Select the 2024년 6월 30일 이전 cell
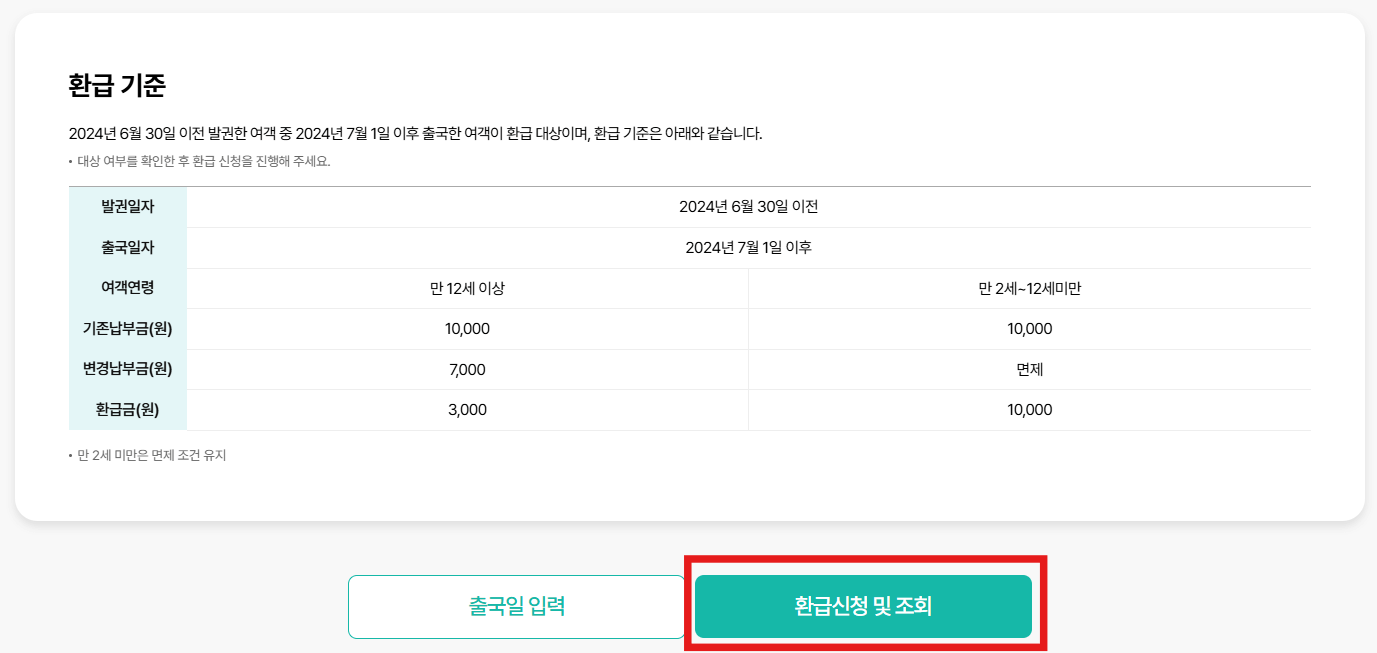 (750, 207)
